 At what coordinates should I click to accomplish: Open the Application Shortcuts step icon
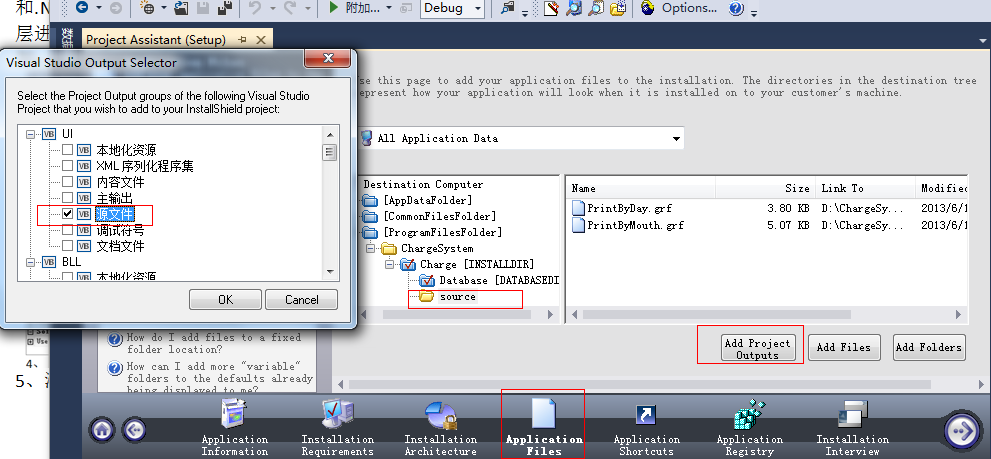coord(646,415)
